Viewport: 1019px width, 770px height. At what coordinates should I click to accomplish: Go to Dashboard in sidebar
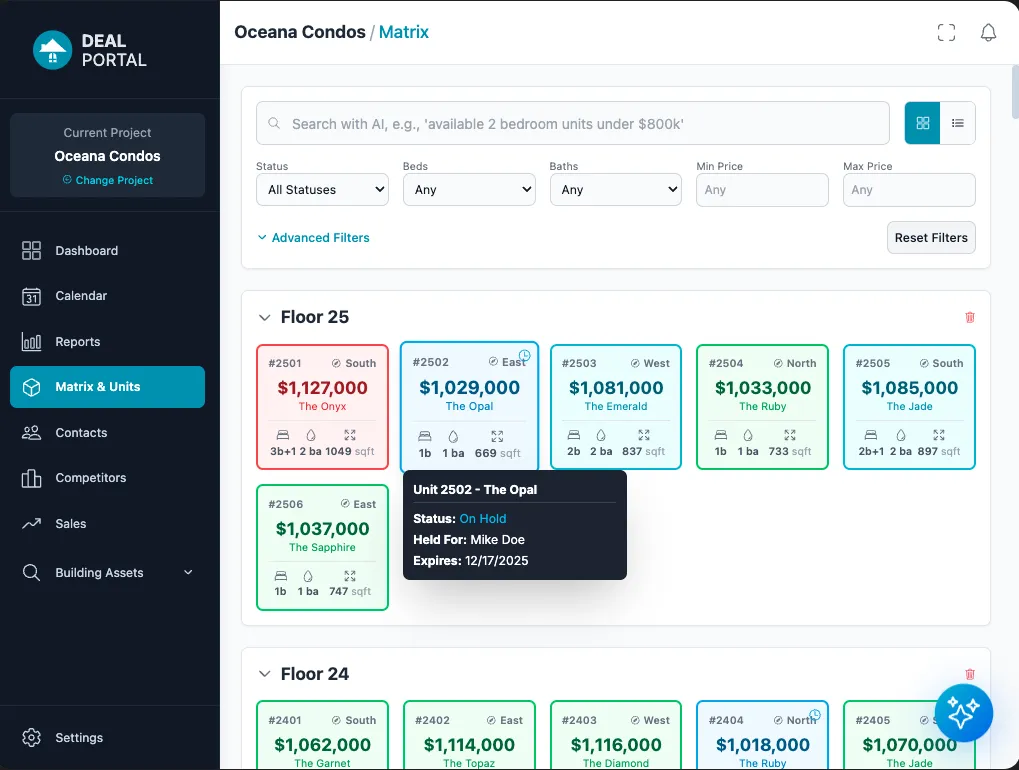[87, 251]
